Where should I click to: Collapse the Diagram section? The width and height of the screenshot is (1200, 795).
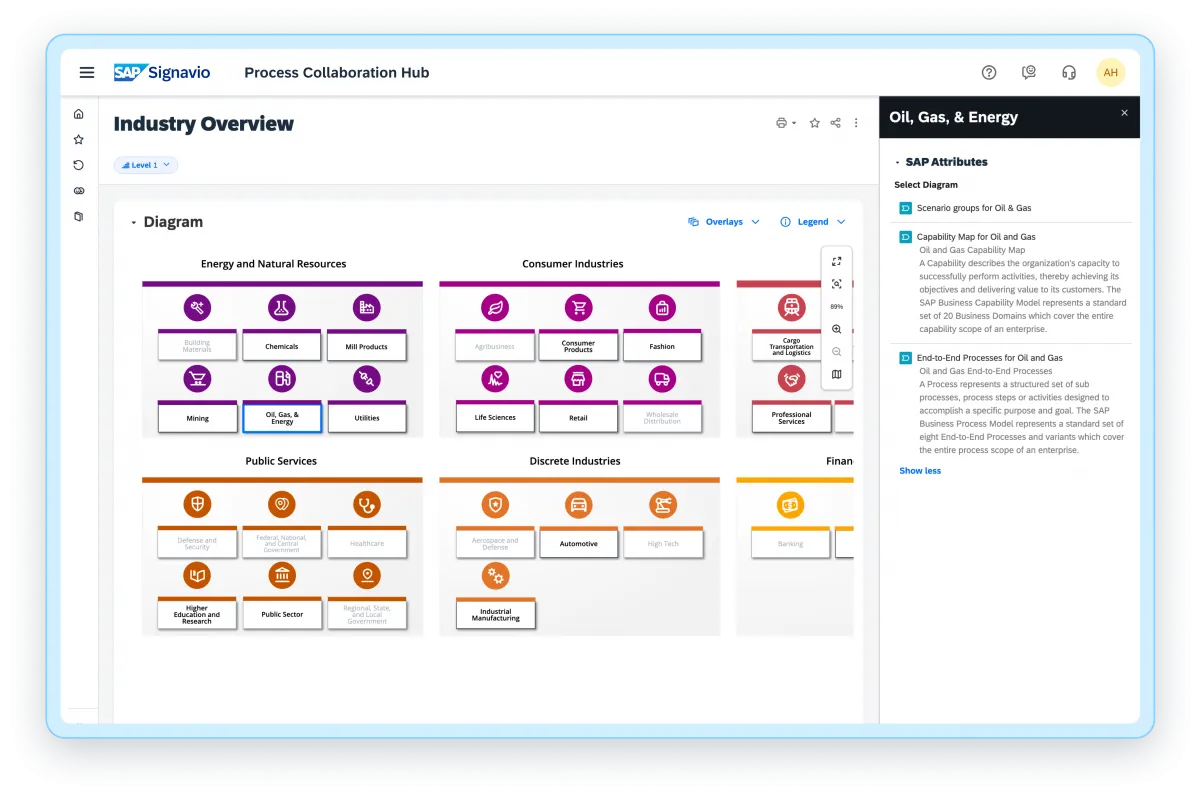134,222
